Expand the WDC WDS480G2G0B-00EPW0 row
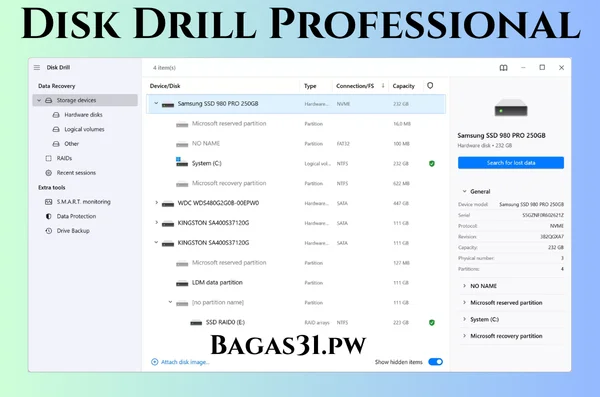The image size is (600, 397). point(156,203)
